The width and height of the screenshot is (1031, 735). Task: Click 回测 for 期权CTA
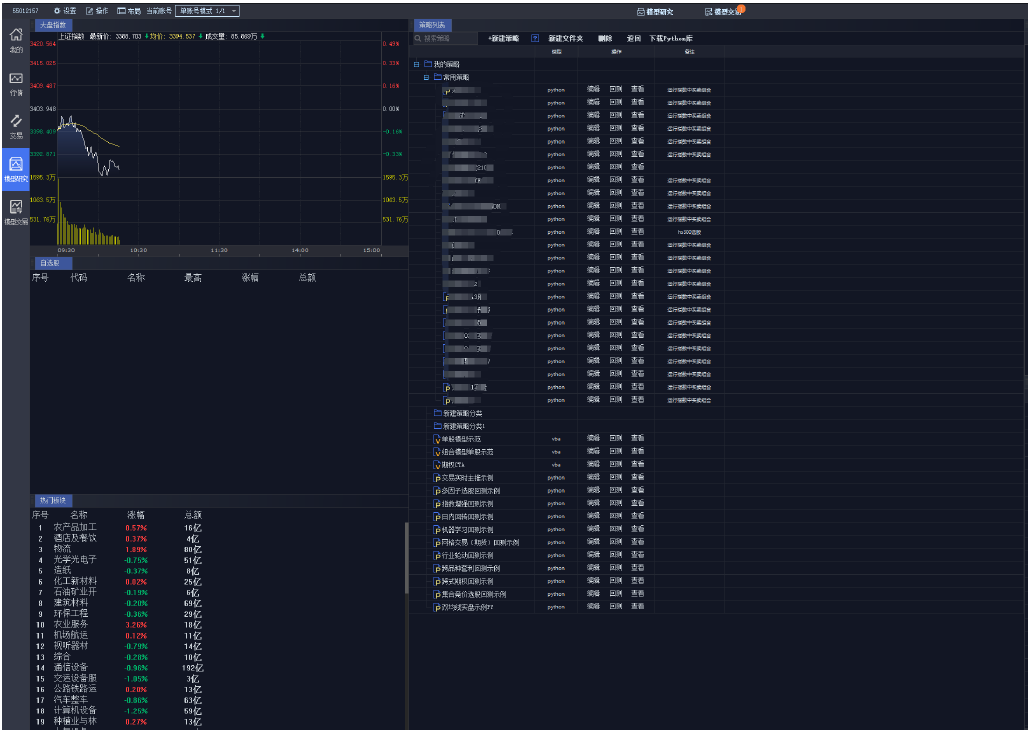coord(615,464)
